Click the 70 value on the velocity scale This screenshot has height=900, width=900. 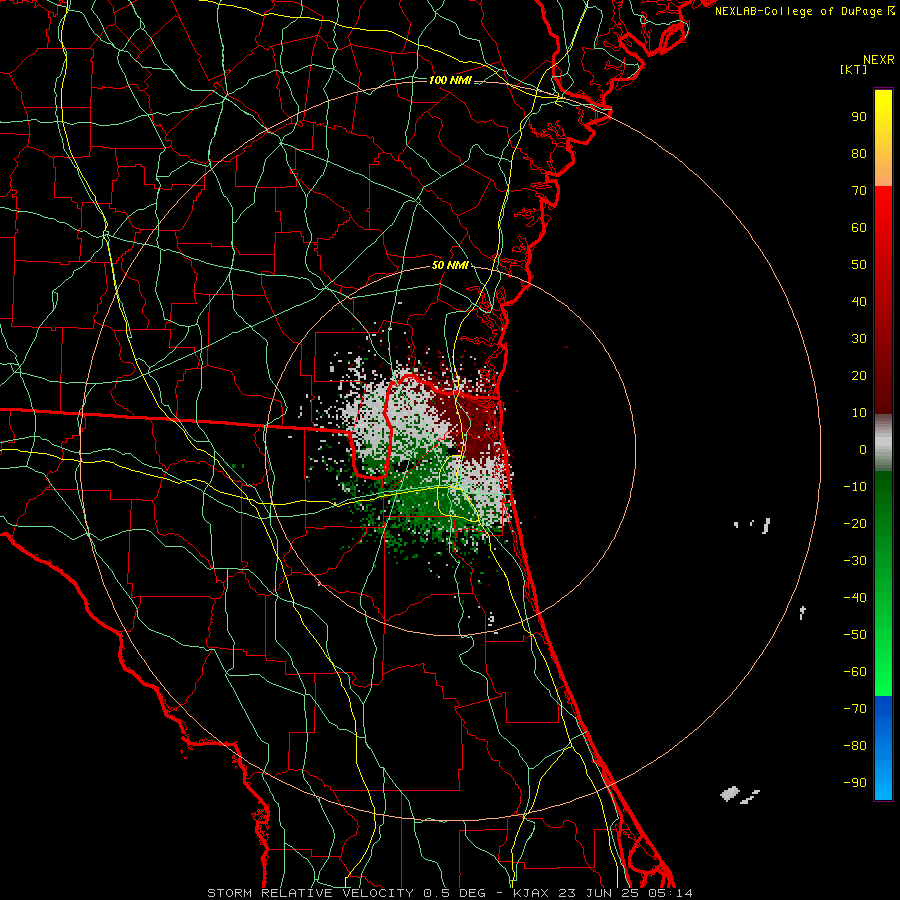[859, 191]
